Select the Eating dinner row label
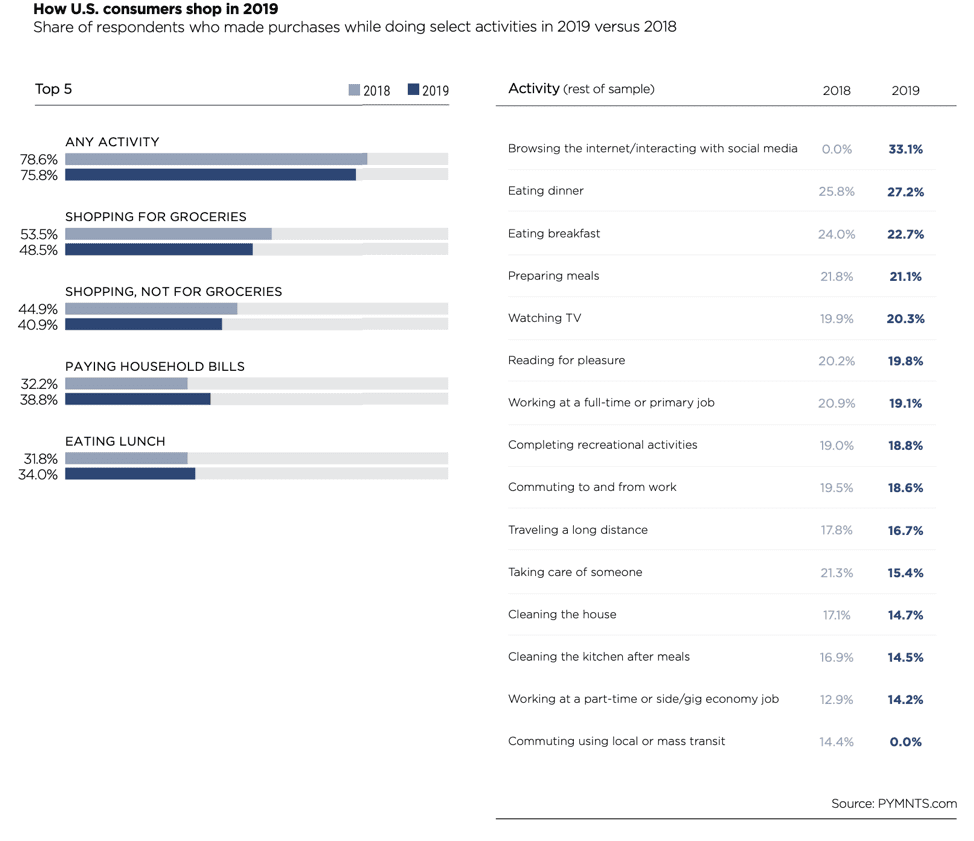The image size is (974, 841). tap(545, 191)
